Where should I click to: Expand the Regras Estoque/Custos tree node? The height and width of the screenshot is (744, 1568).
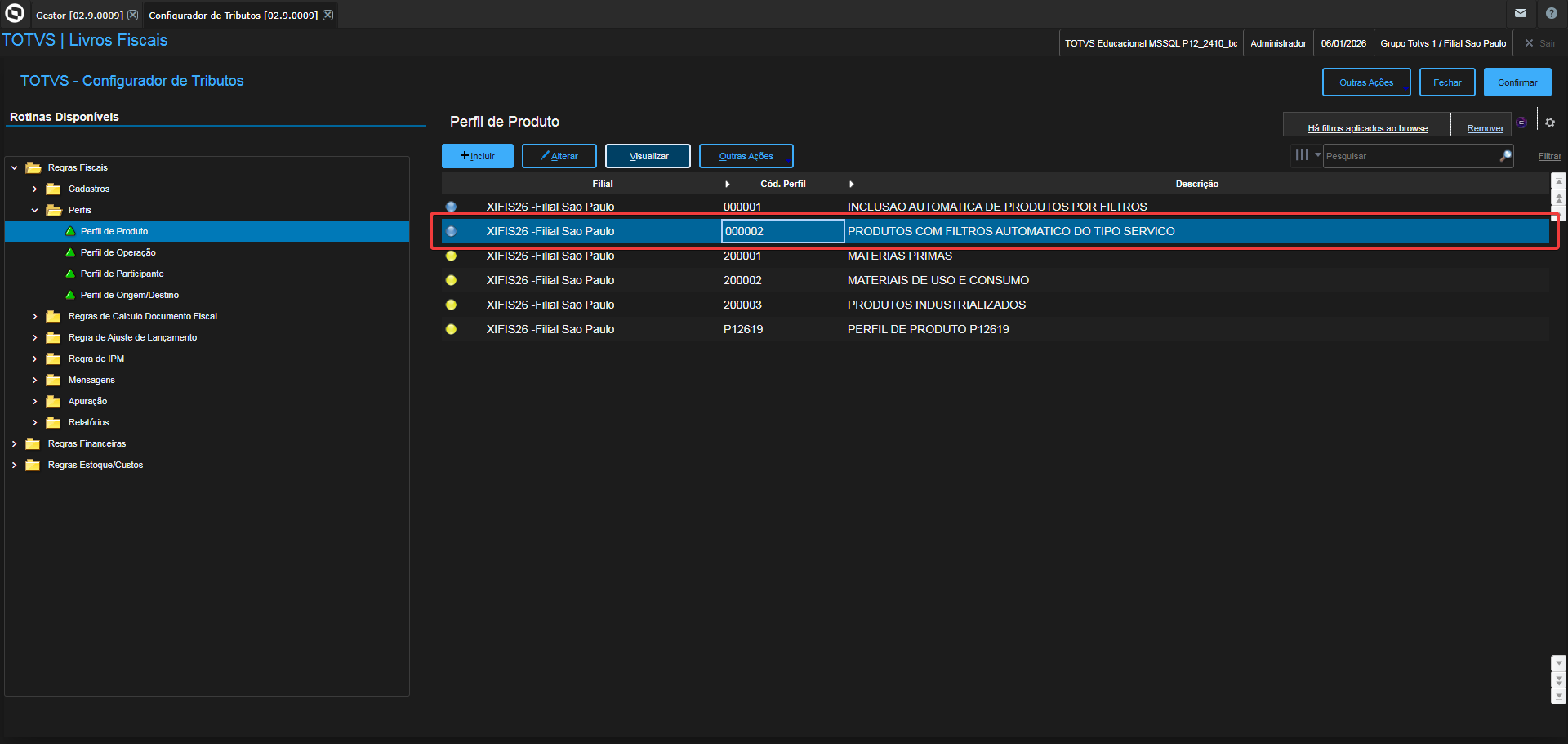point(15,465)
